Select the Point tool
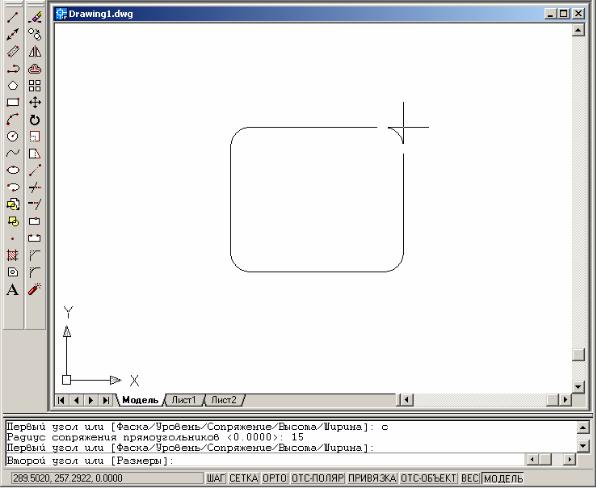596x488 pixels. 13,238
